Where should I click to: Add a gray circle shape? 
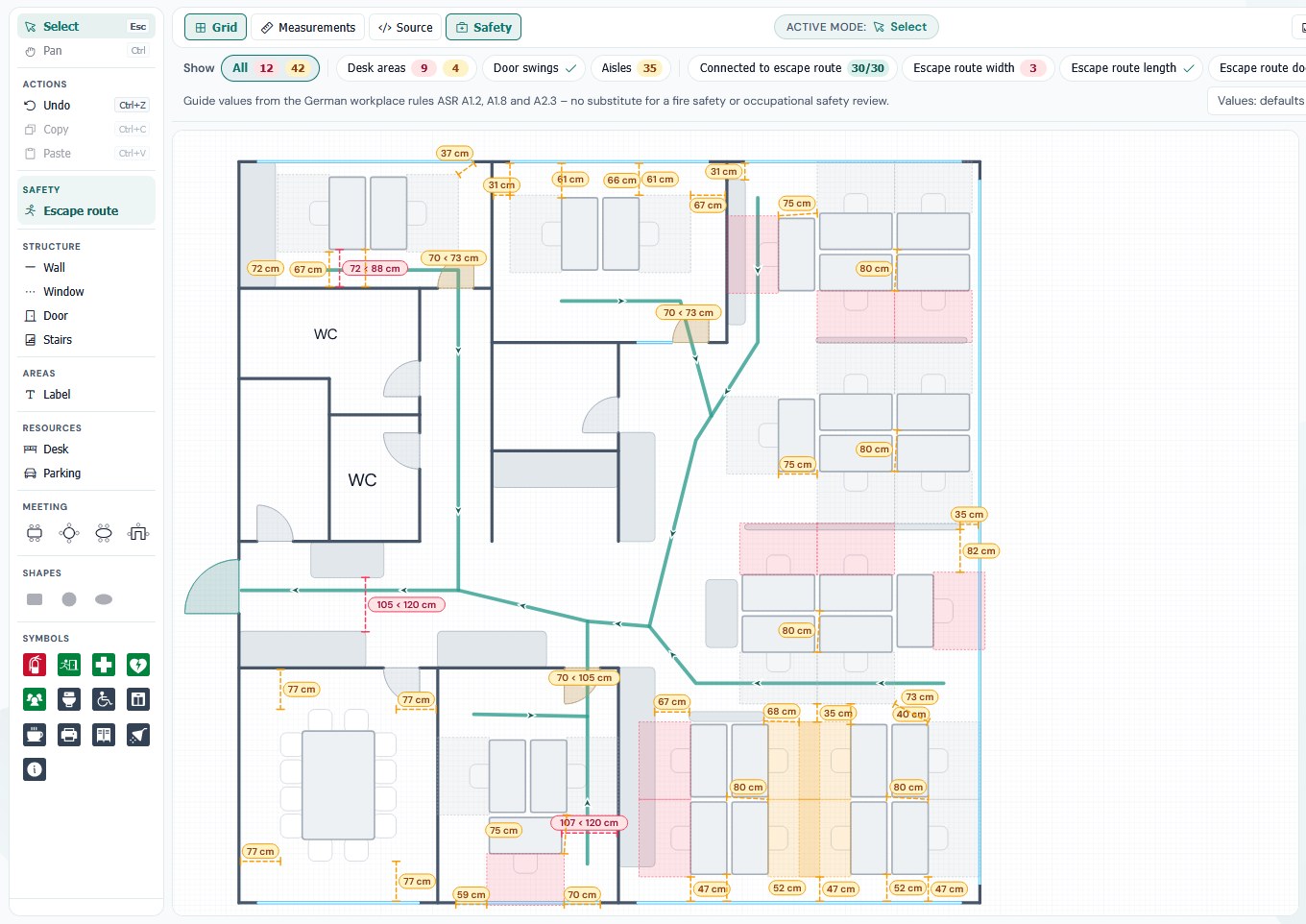click(x=69, y=599)
